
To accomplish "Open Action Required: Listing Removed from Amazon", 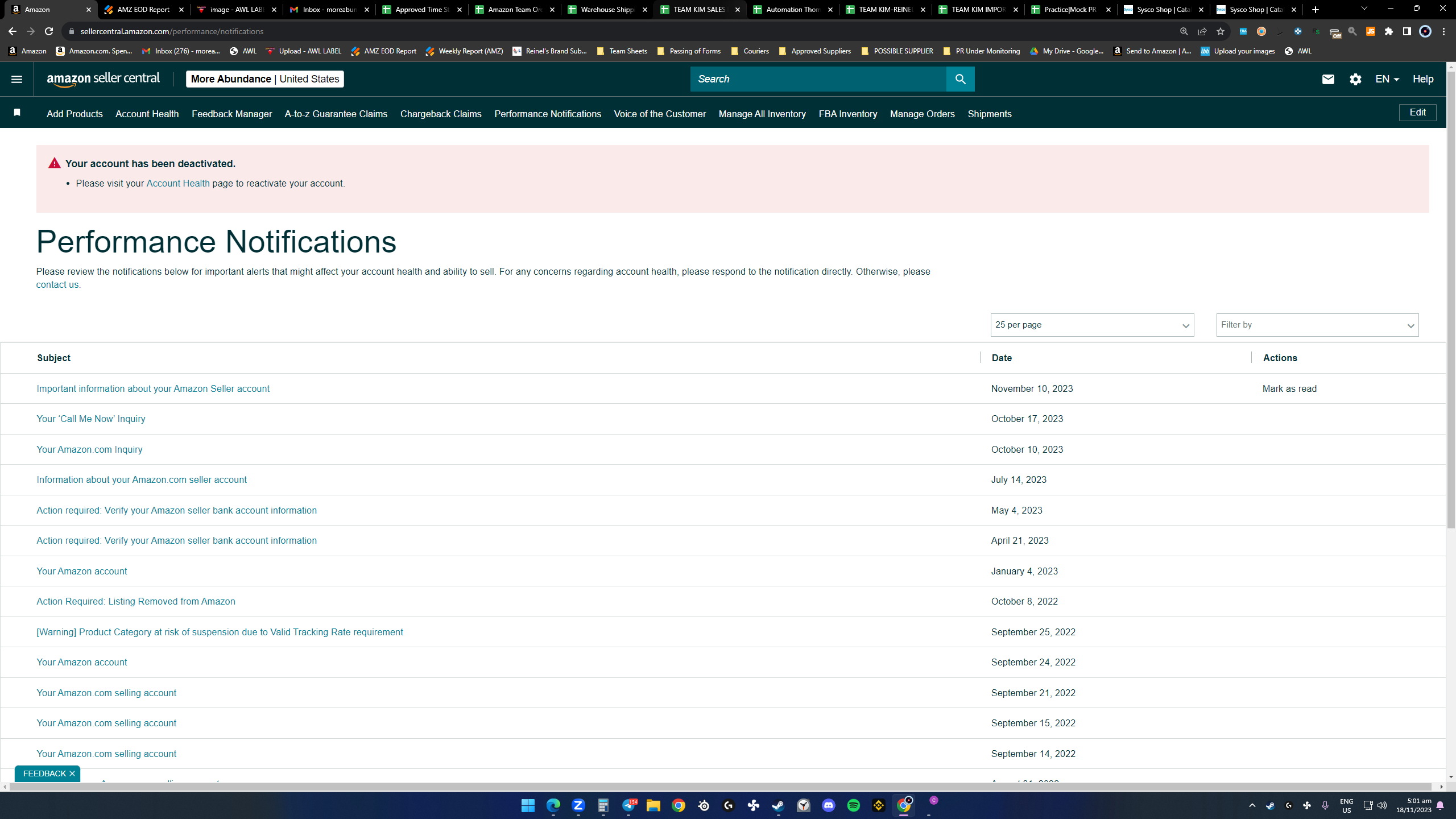I will [x=136, y=601].
